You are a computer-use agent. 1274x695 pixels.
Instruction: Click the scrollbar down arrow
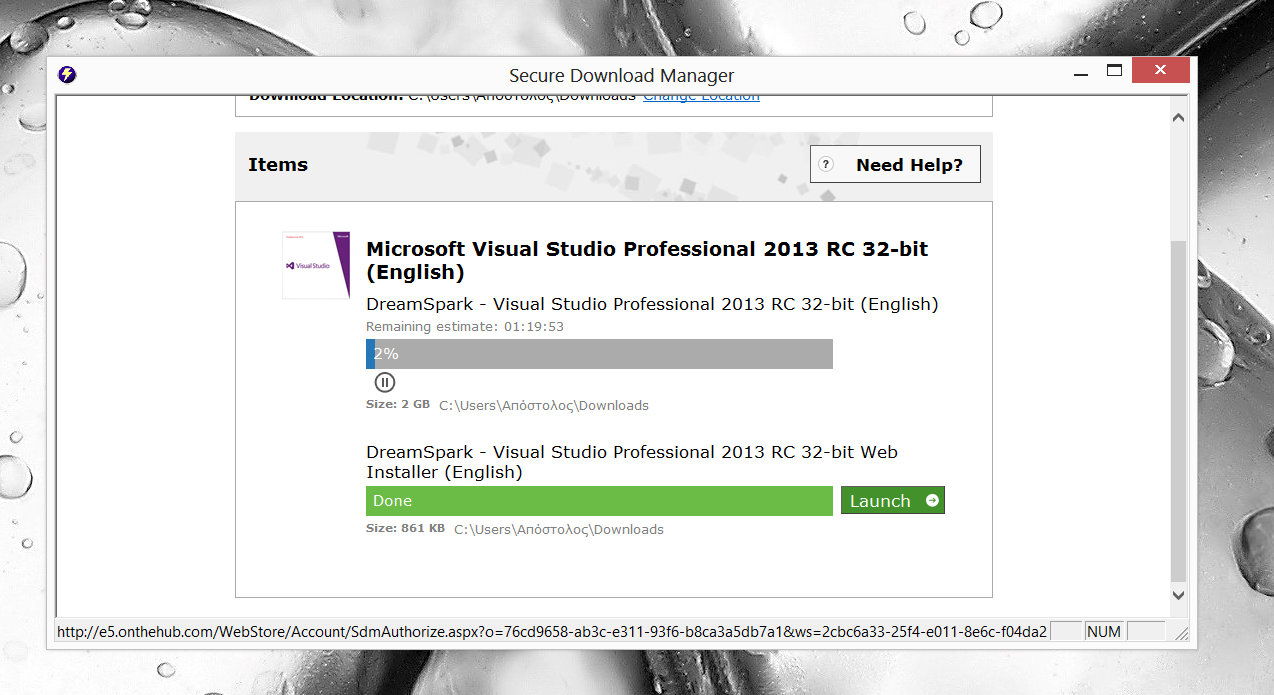point(1177,594)
